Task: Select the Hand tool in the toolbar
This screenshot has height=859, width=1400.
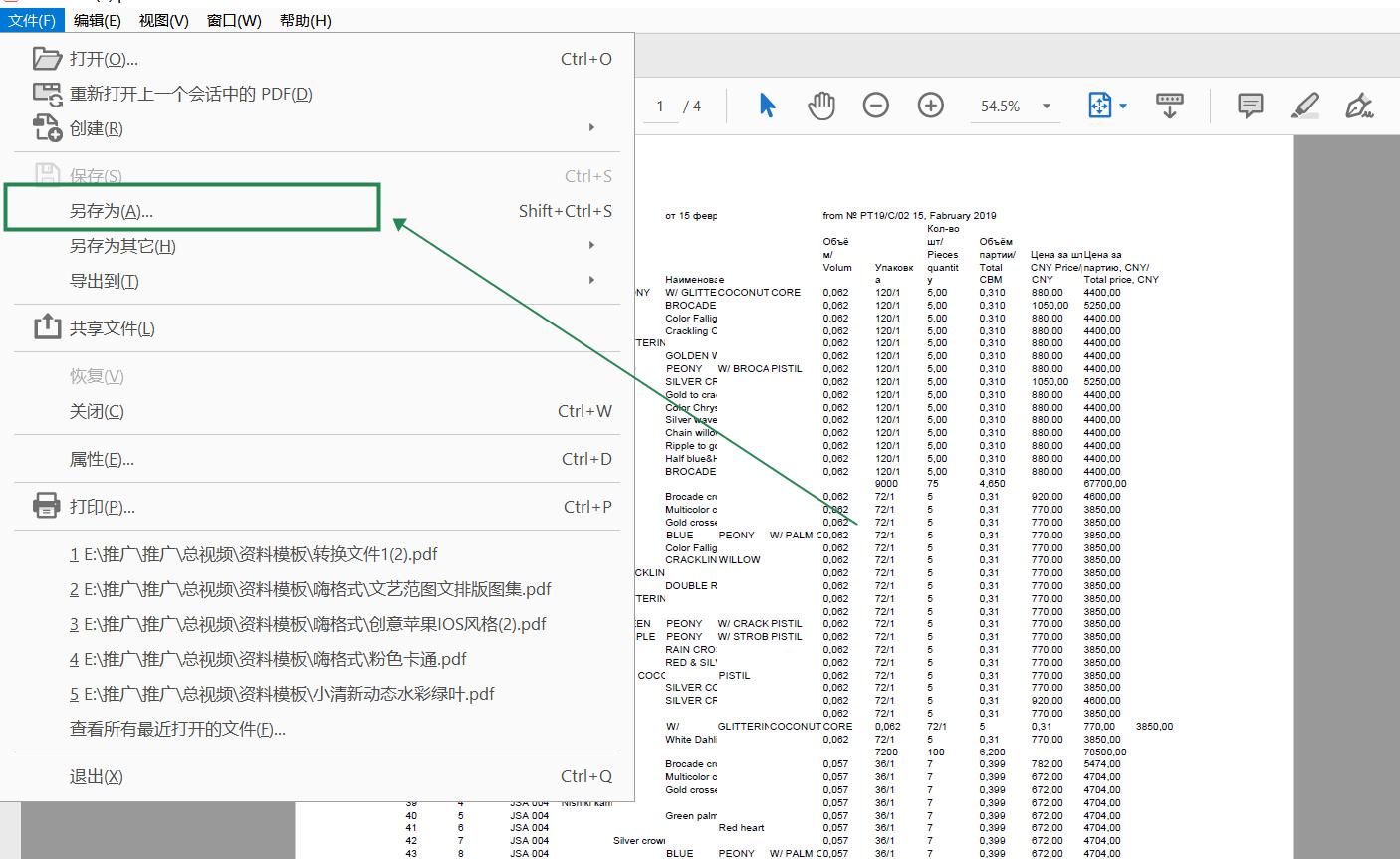Action: tap(820, 105)
